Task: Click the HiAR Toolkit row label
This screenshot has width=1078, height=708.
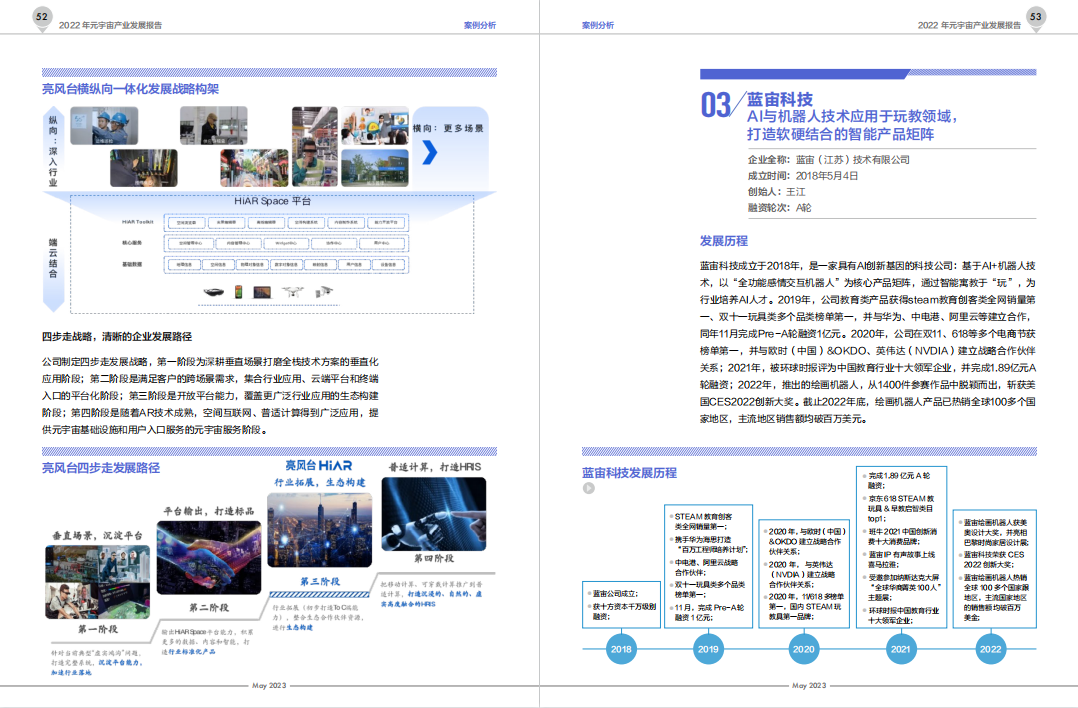Action: (x=138, y=222)
